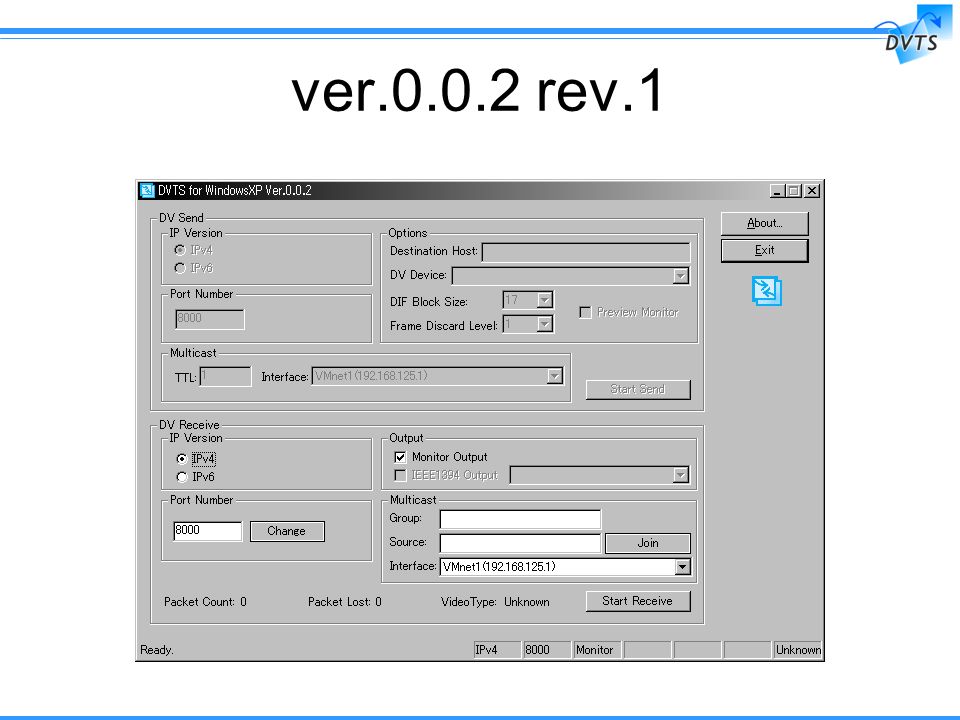The width and height of the screenshot is (960, 720).
Task: Click the Unknown status bar cell
Action: click(x=798, y=650)
